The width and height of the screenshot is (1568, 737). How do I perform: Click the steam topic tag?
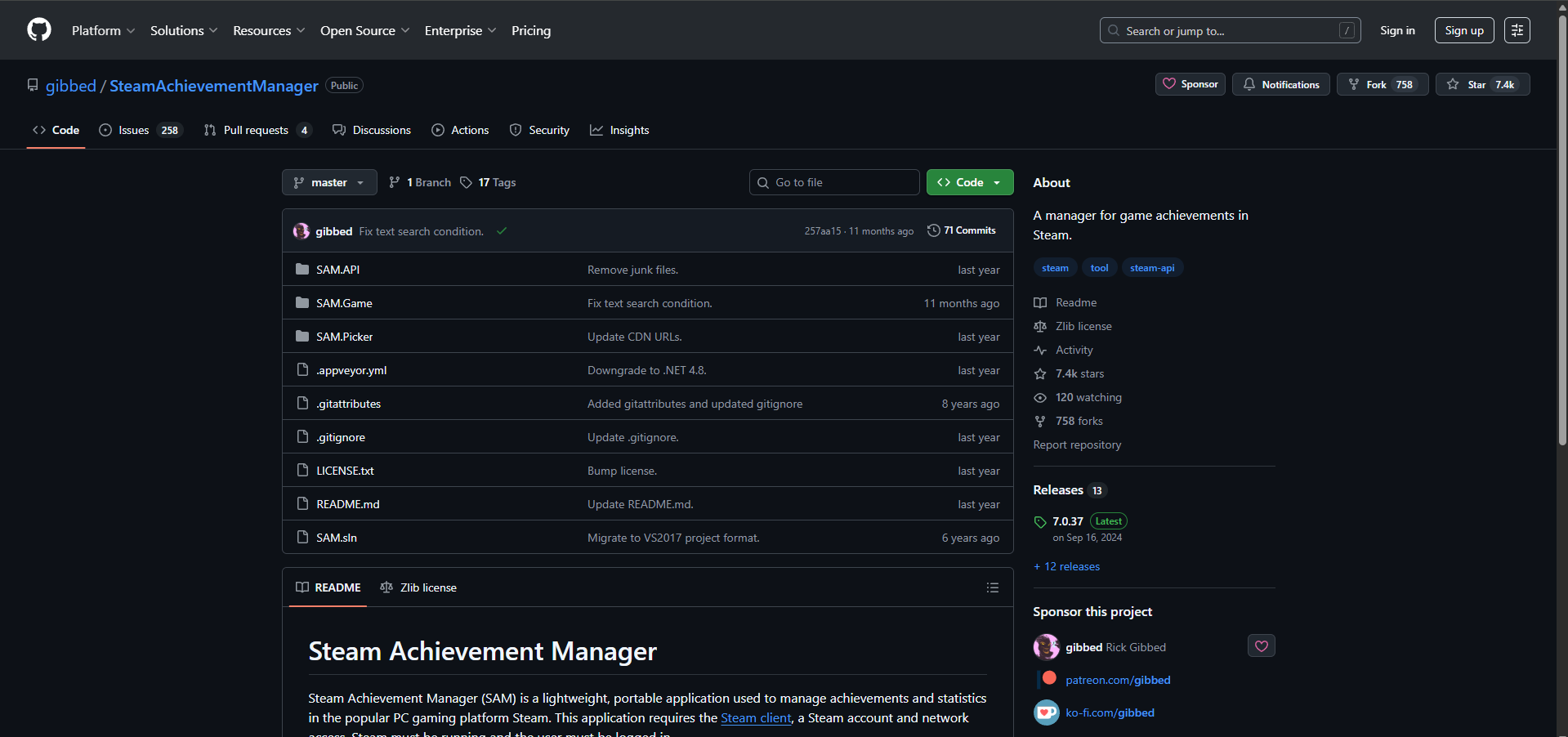coord(1055,268)
